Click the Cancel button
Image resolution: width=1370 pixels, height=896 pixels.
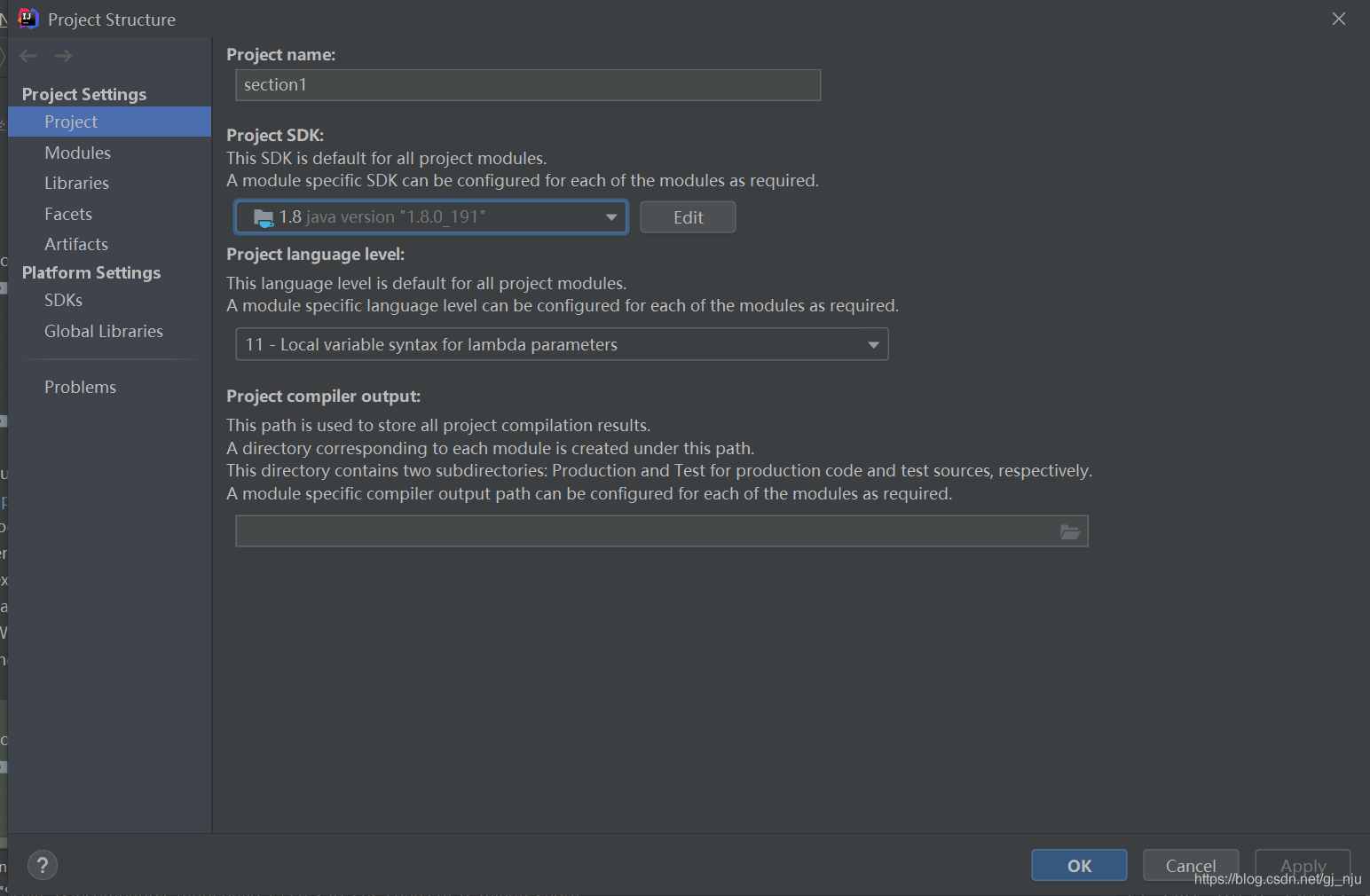[x=1191, y=865]
